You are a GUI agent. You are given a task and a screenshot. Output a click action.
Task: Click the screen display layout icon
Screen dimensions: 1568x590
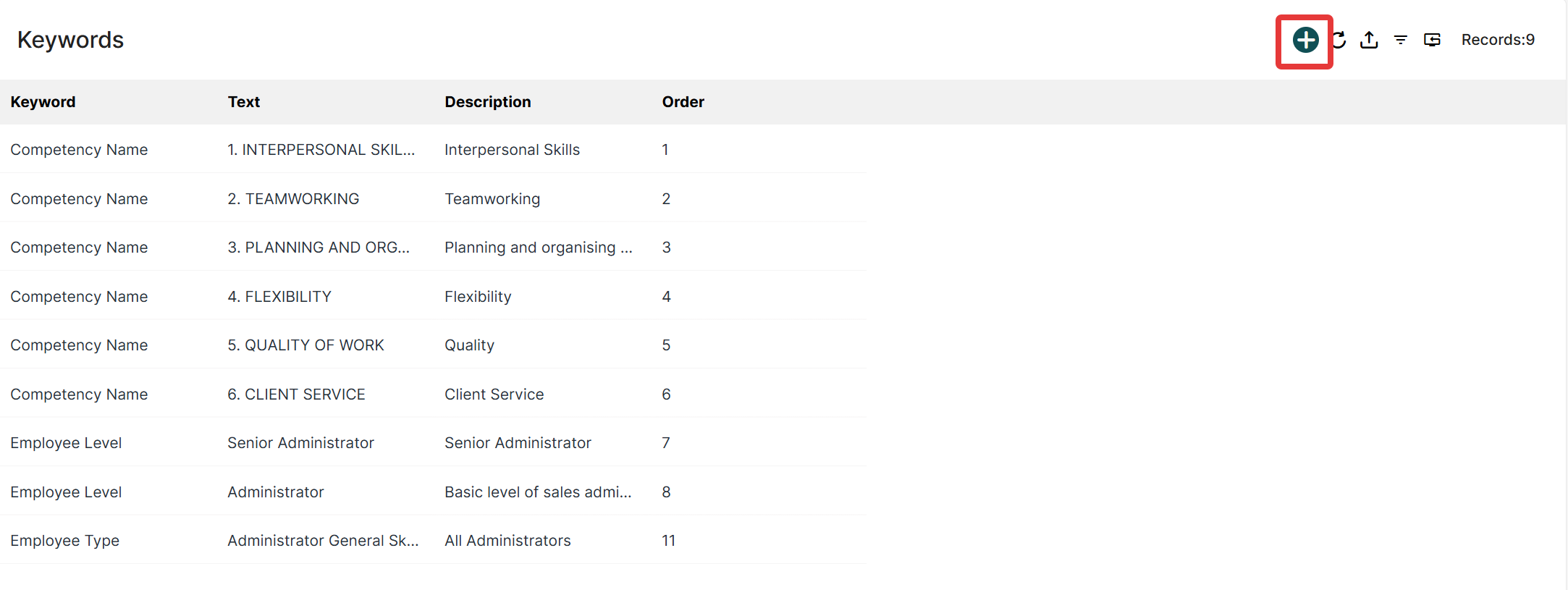tap(1432, 40)
